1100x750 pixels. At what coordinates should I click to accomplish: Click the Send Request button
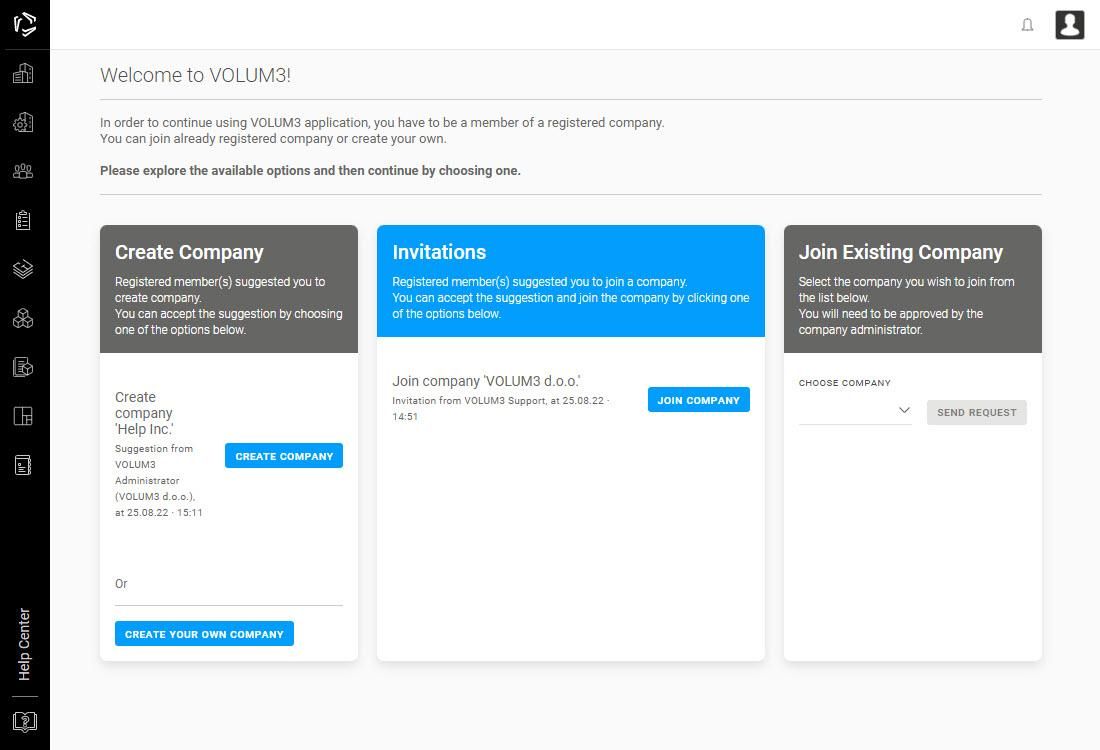point(977,413)
